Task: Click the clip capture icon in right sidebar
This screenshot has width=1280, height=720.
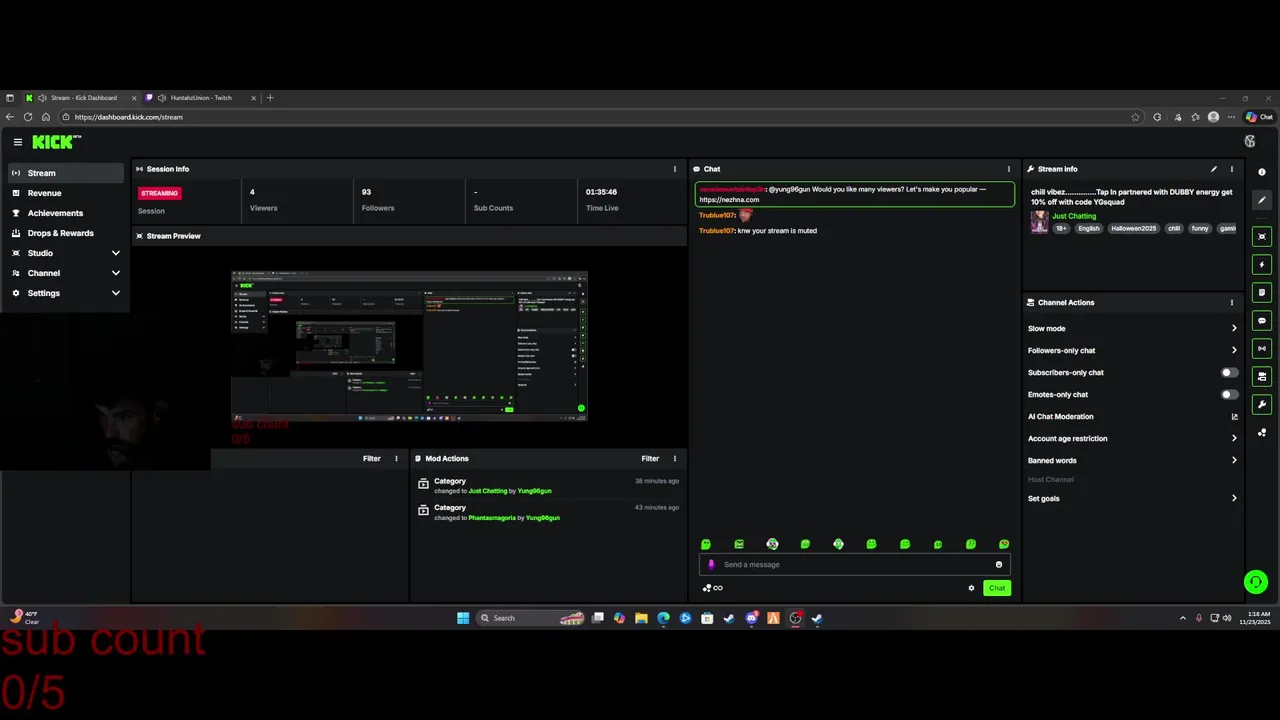Action: pos(1262,237)
